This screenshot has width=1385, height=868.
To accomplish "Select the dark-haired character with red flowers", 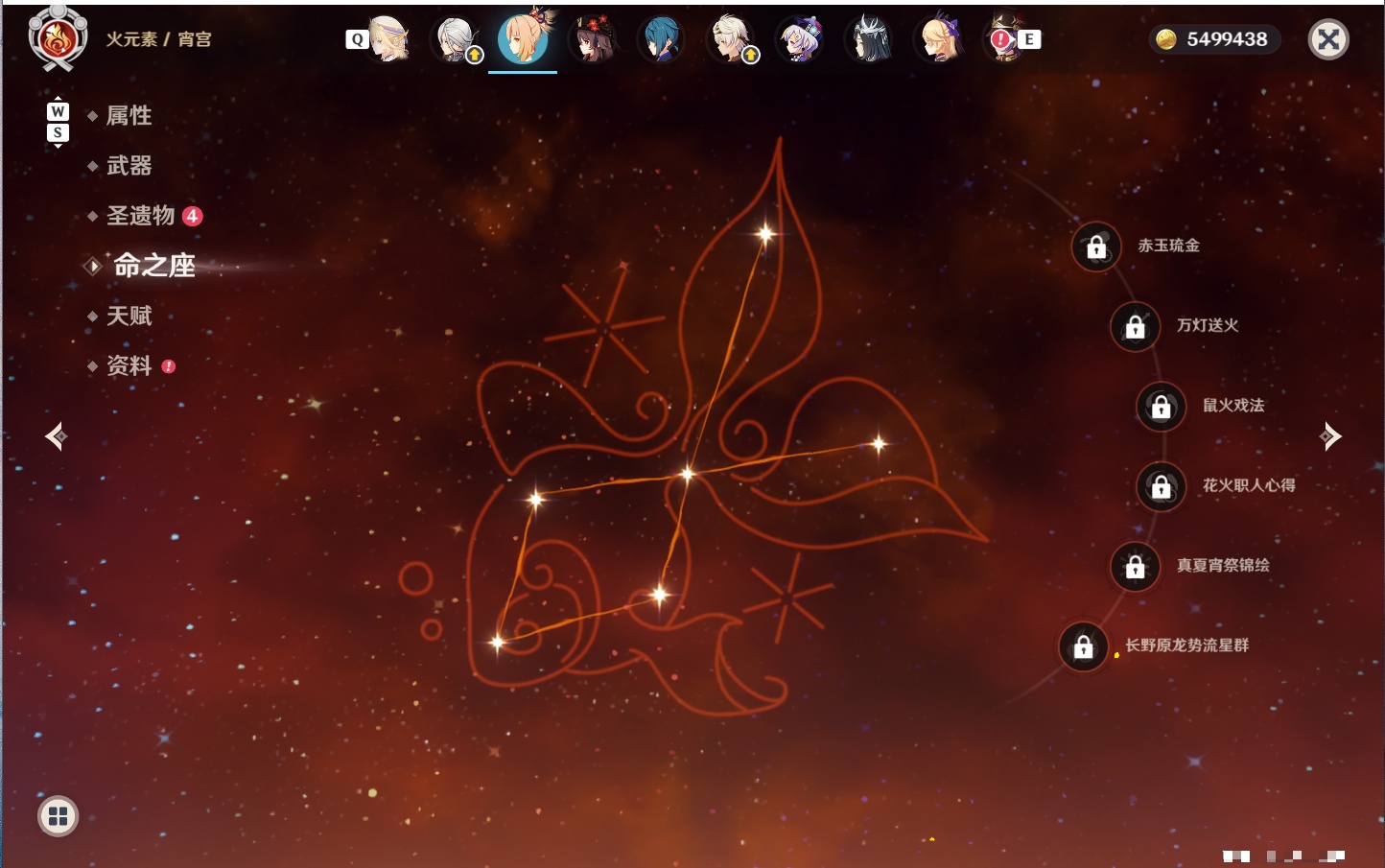I will pyautogui.click(x=592, y=39).
